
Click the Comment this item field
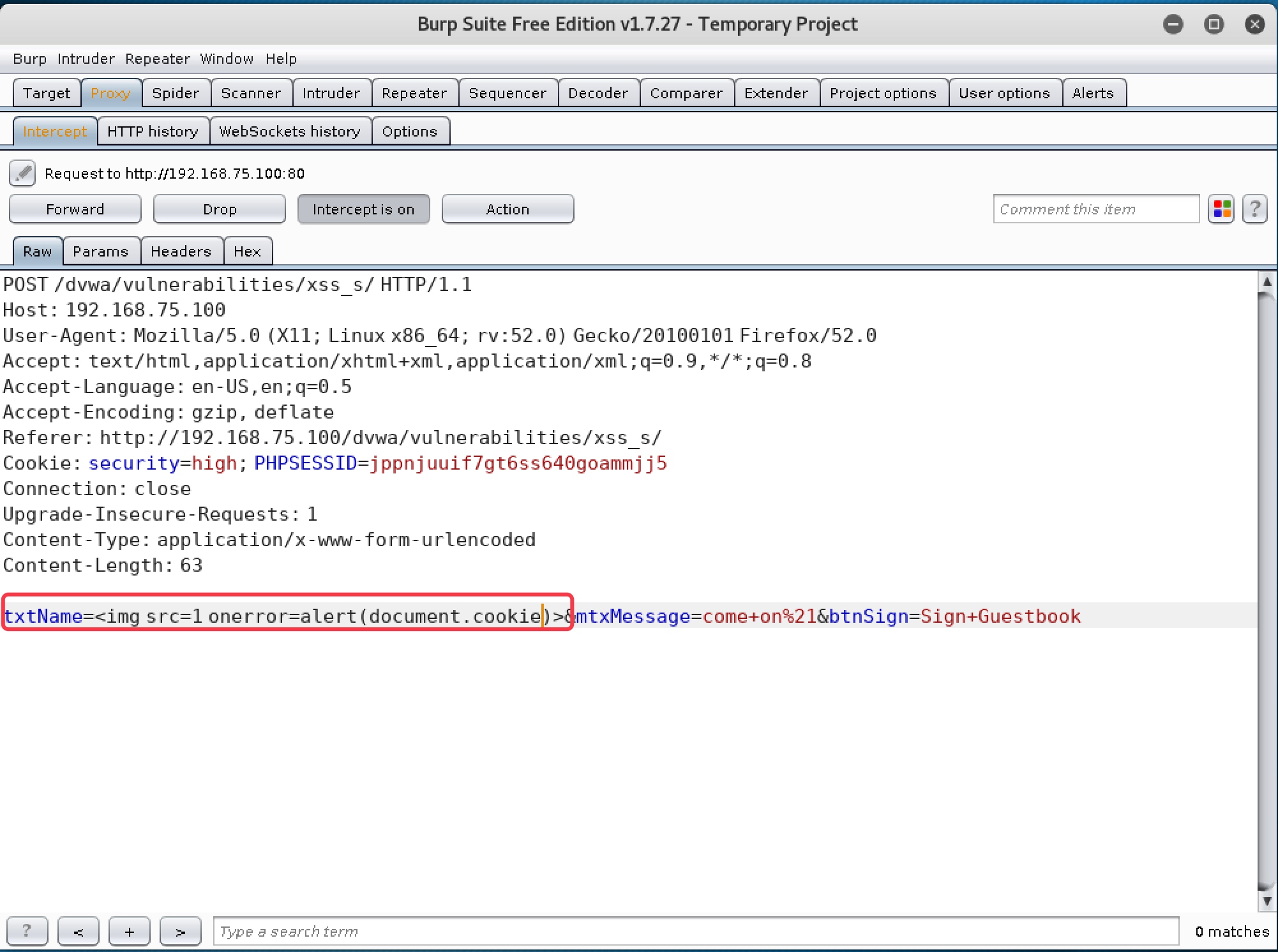click(x=1096, y=209)
